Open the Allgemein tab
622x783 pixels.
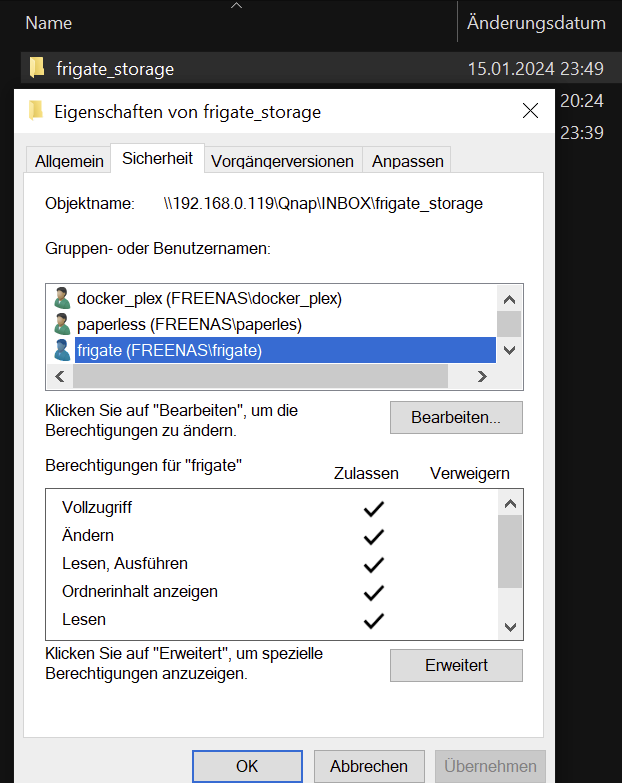coord(69,161)
